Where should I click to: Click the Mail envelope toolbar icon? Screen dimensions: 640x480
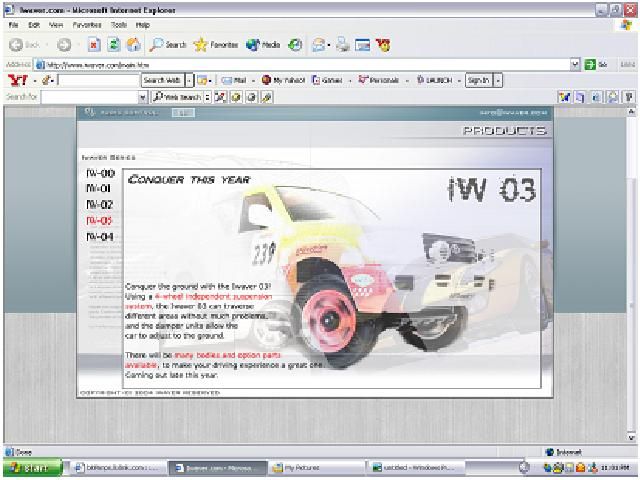[x=318, y=44]
